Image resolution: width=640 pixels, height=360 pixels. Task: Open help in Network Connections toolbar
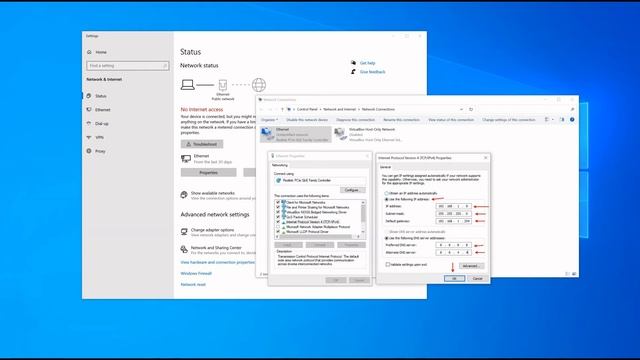[572, 120]
